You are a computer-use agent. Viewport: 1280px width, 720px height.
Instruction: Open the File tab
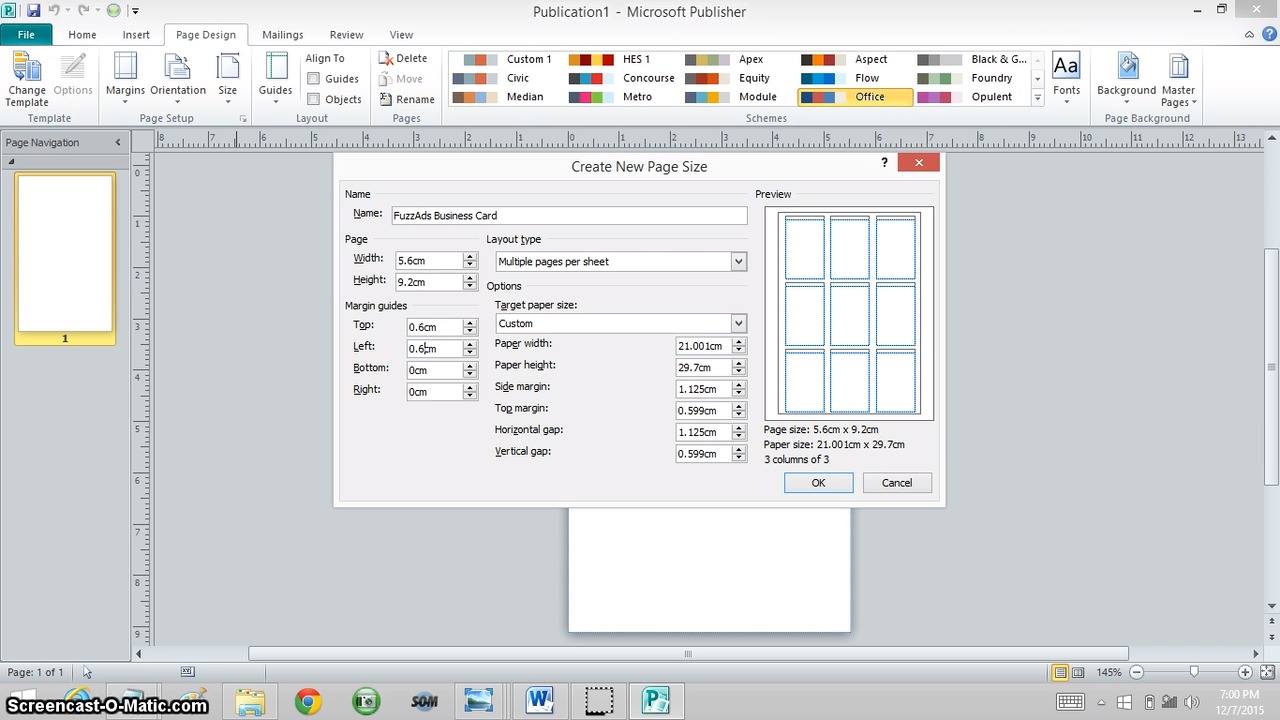click(x=25, y=35)
